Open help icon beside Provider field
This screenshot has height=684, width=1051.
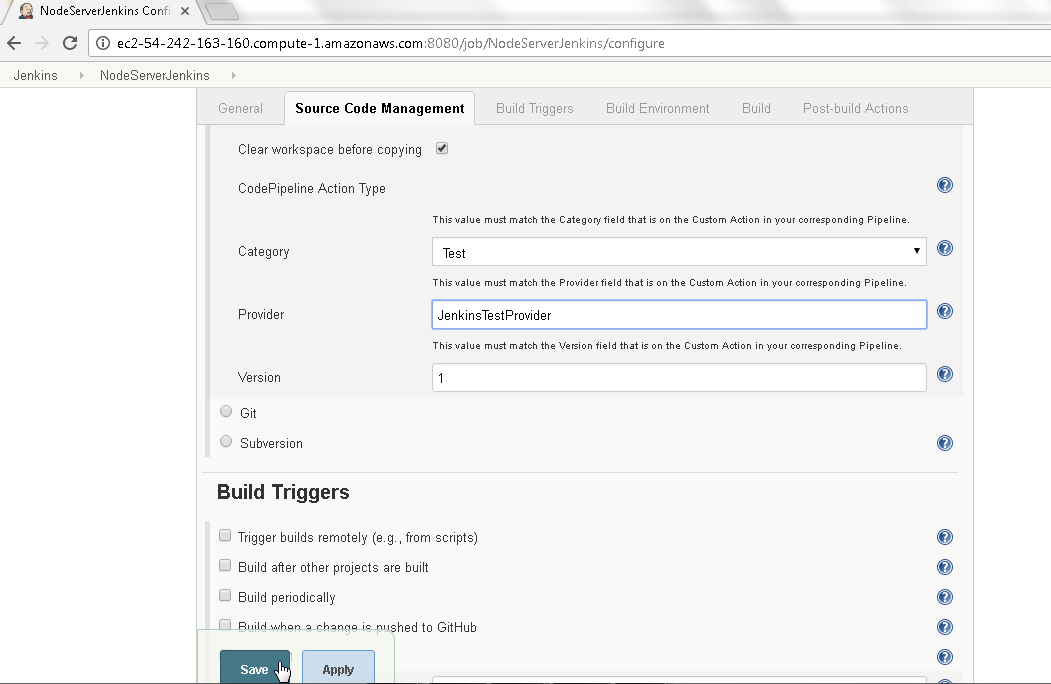click(944, 311)
